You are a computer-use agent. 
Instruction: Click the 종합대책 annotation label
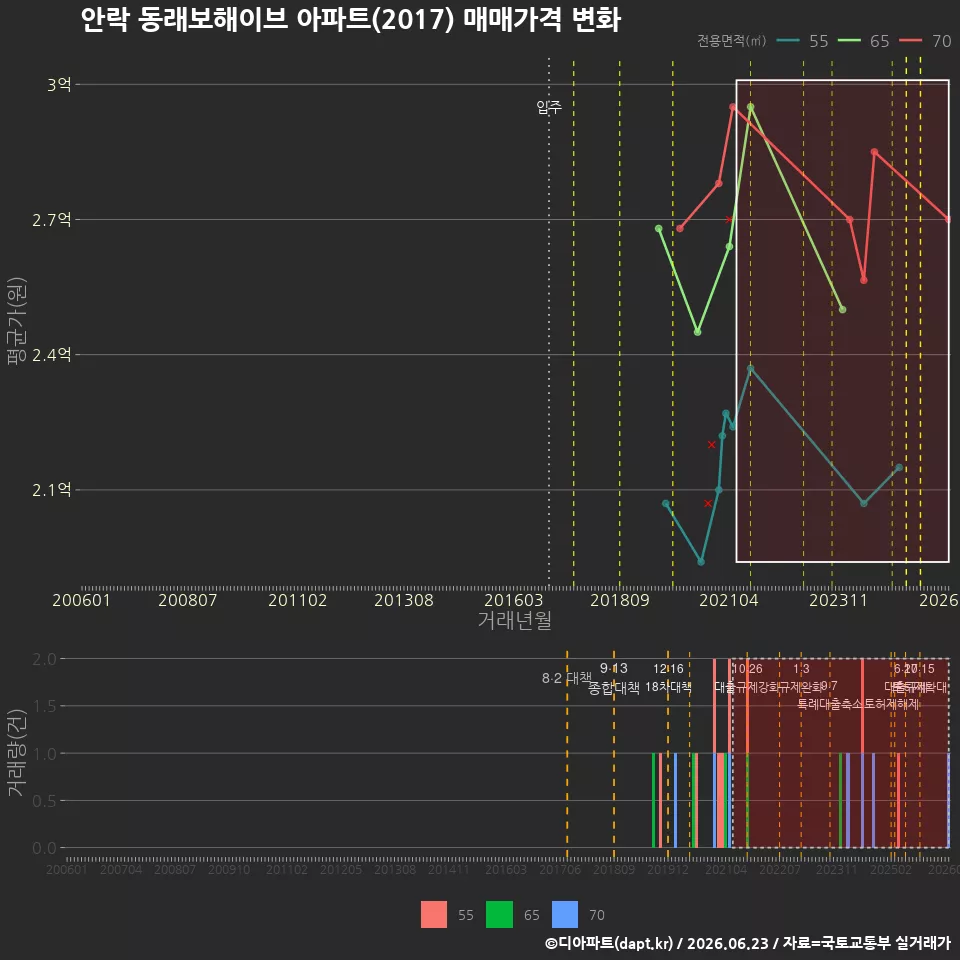[613, 688]
